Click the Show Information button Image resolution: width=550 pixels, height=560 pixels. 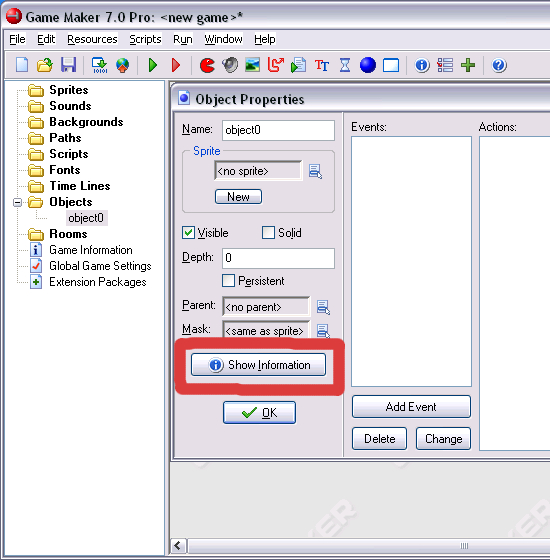[x=258, y=365]
